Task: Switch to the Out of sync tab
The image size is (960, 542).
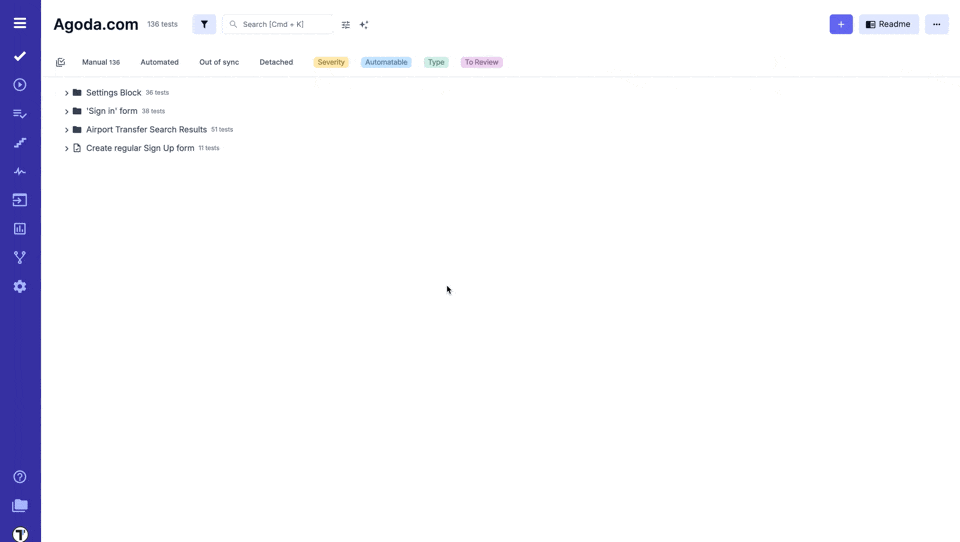Action: point(218,62)
